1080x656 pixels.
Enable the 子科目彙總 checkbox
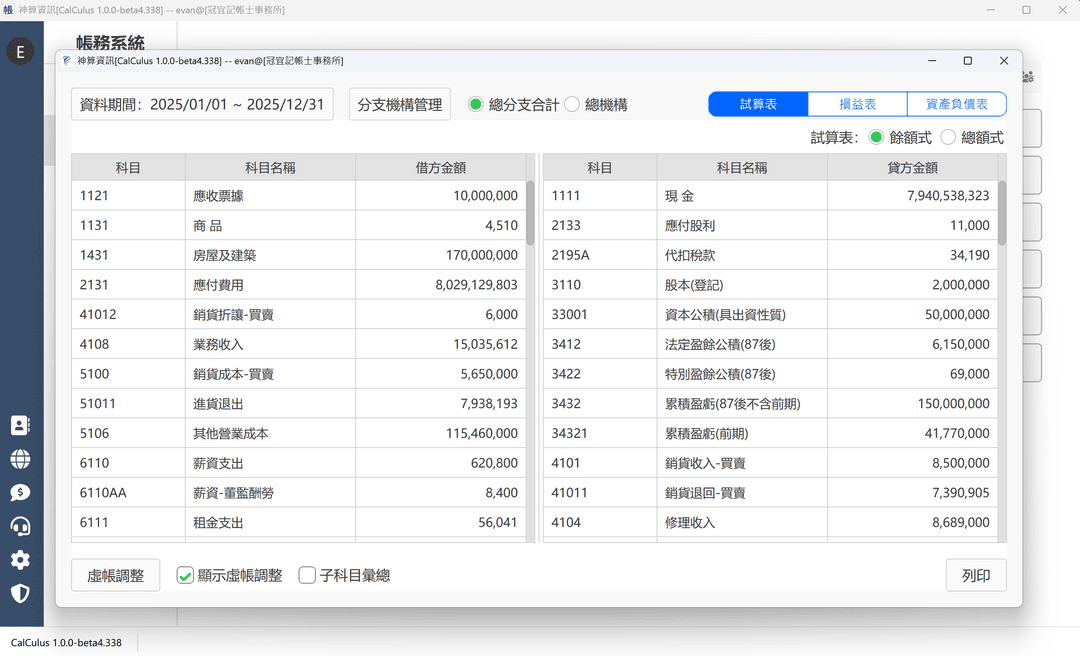308,575
